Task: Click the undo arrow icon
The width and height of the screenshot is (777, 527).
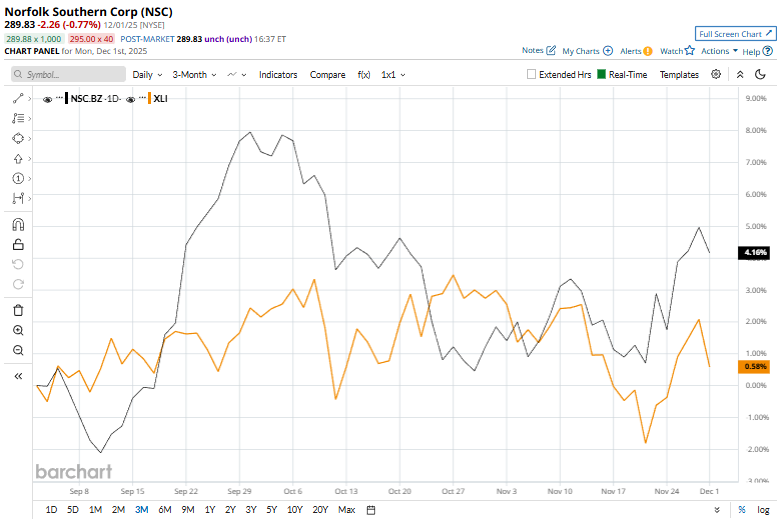Action: point(18,264)
